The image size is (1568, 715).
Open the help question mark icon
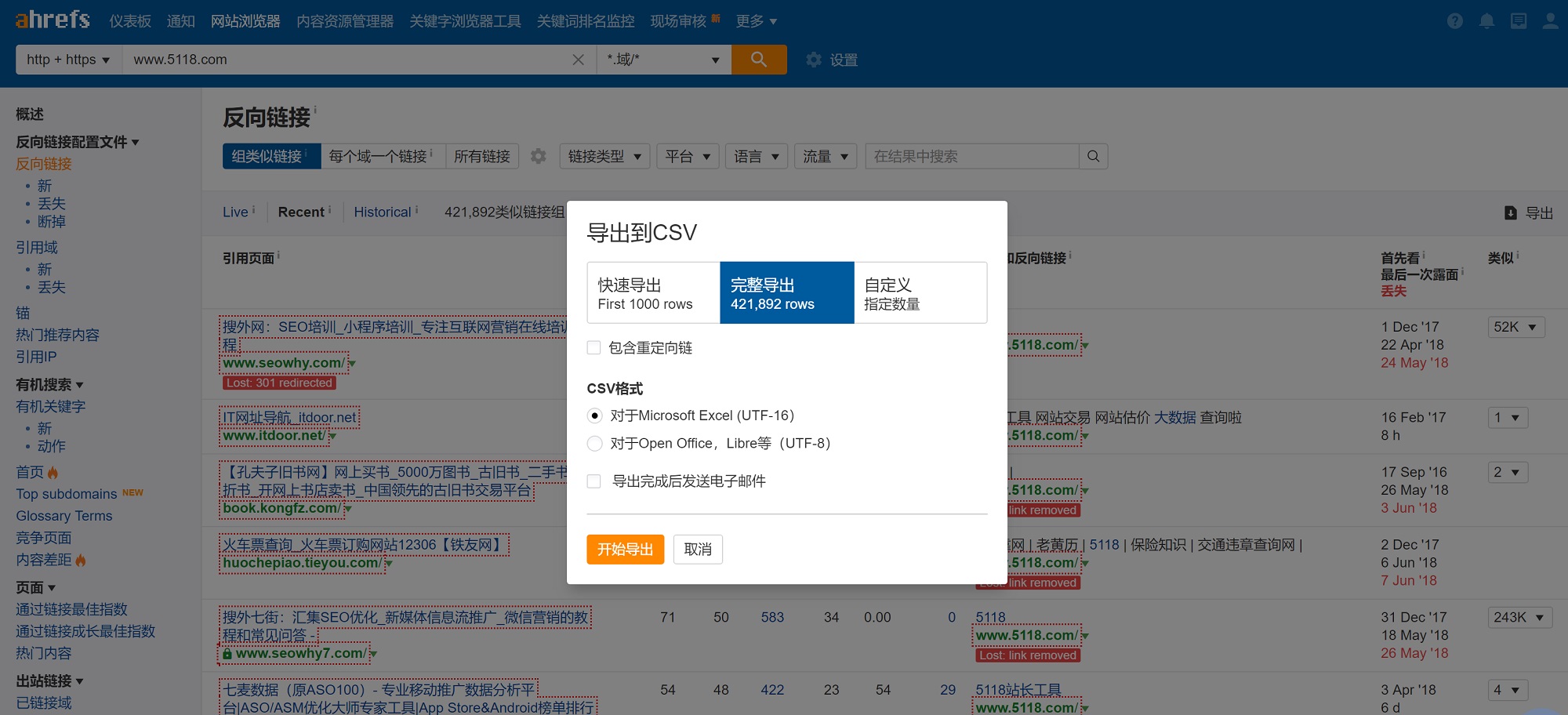(x=1455, y=21)
